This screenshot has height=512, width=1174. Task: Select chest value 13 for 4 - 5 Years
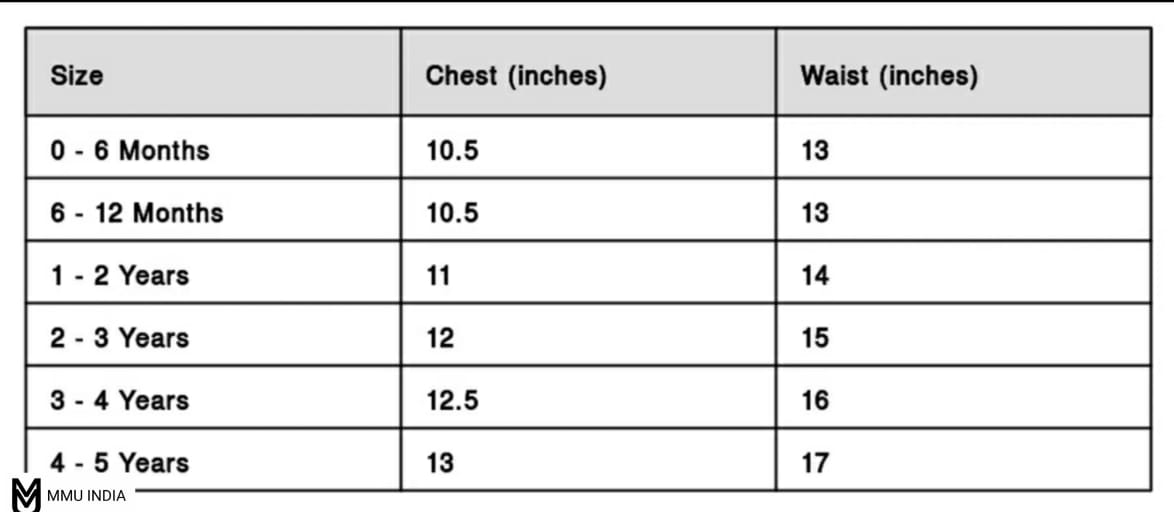[440, 462]
